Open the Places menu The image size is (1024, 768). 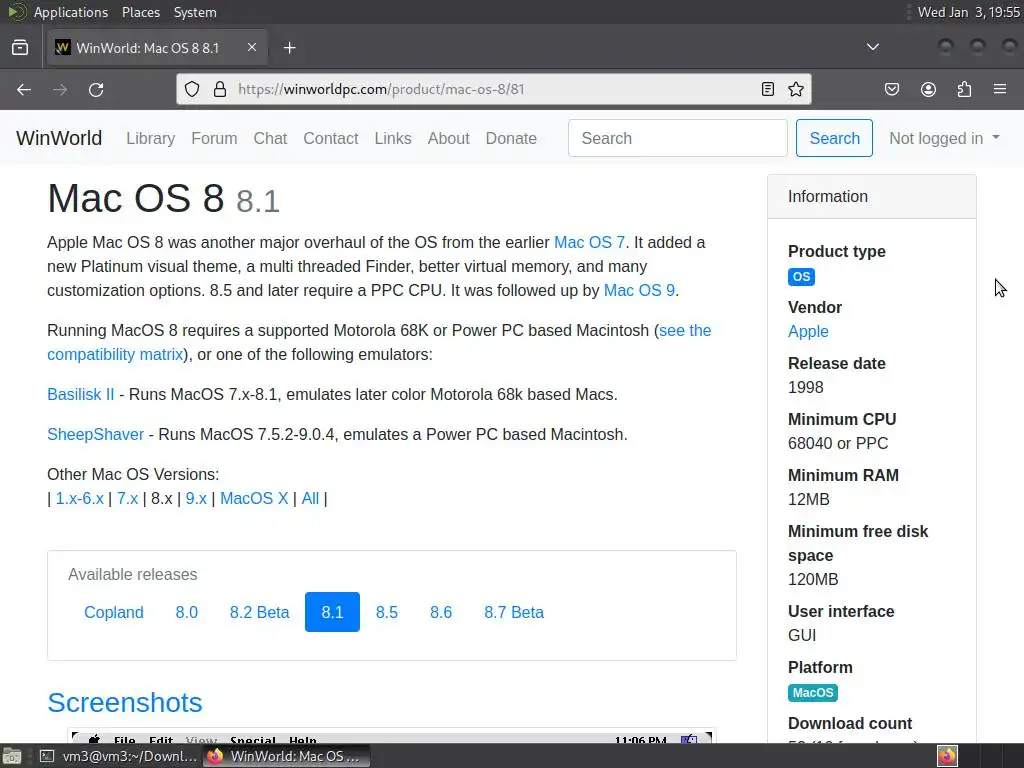click(140, 12)
